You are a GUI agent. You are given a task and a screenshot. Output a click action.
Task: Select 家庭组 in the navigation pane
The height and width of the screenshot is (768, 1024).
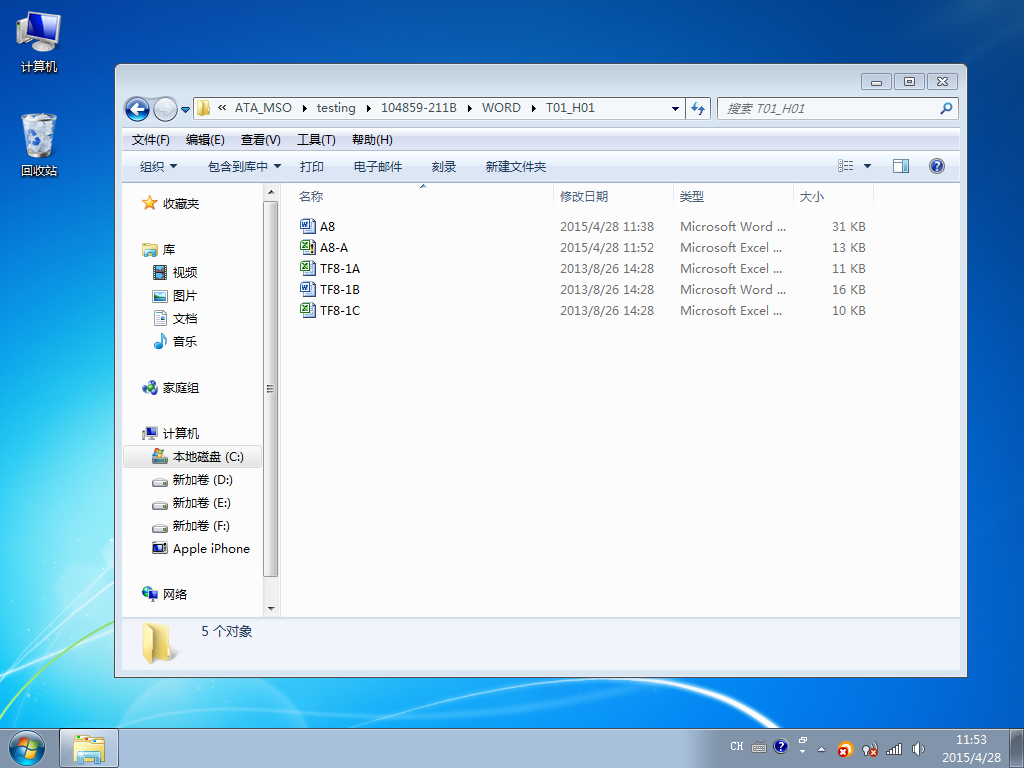click(171, 388)
